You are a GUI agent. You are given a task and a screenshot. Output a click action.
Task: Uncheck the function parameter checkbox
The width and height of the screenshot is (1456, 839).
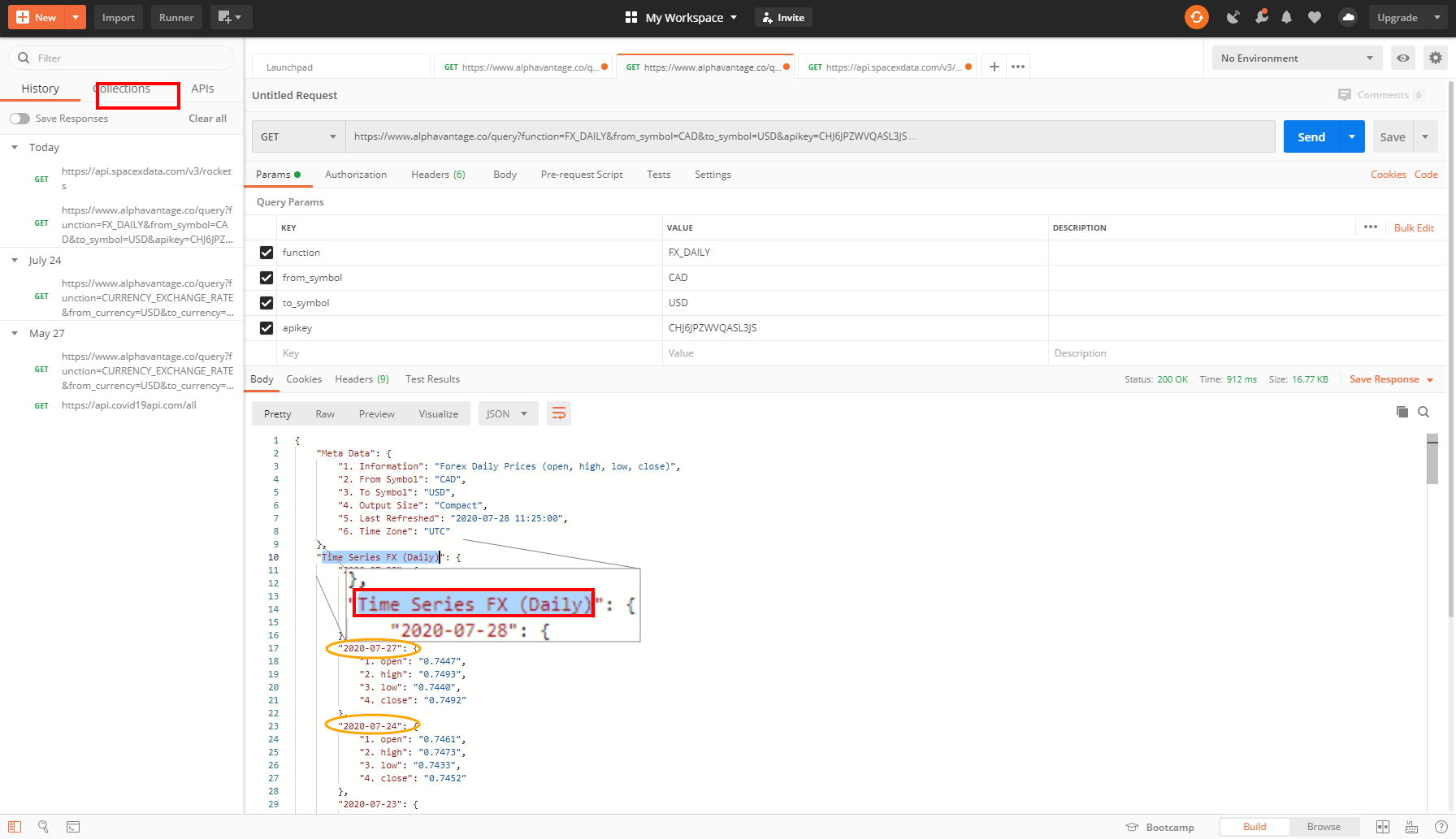(x=266, y=253)
